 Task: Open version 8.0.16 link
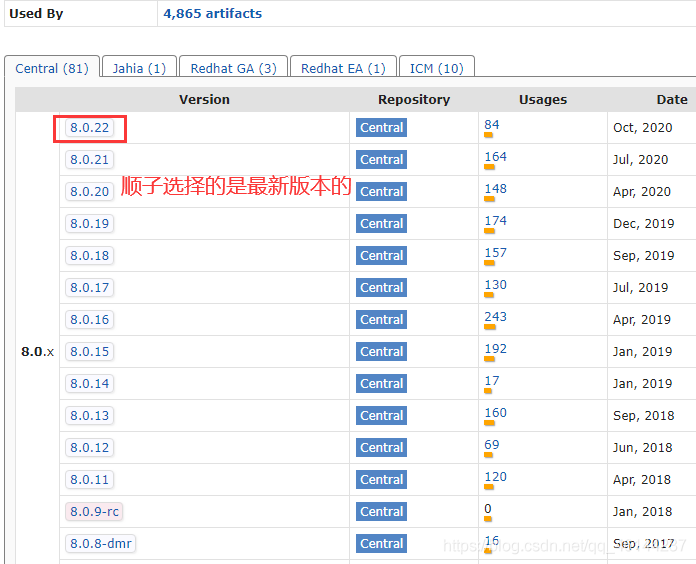pyautogui.click(x=89, y=319)
